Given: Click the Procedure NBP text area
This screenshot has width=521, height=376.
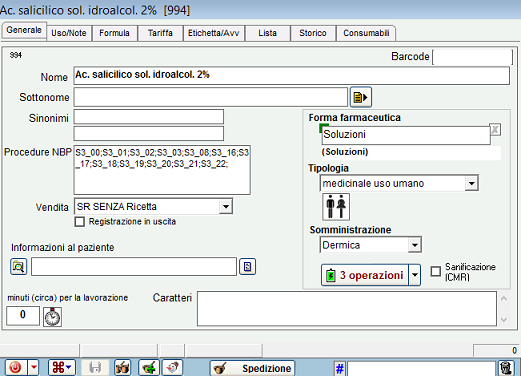Looking at the screenshot, I should click(162, 170).
